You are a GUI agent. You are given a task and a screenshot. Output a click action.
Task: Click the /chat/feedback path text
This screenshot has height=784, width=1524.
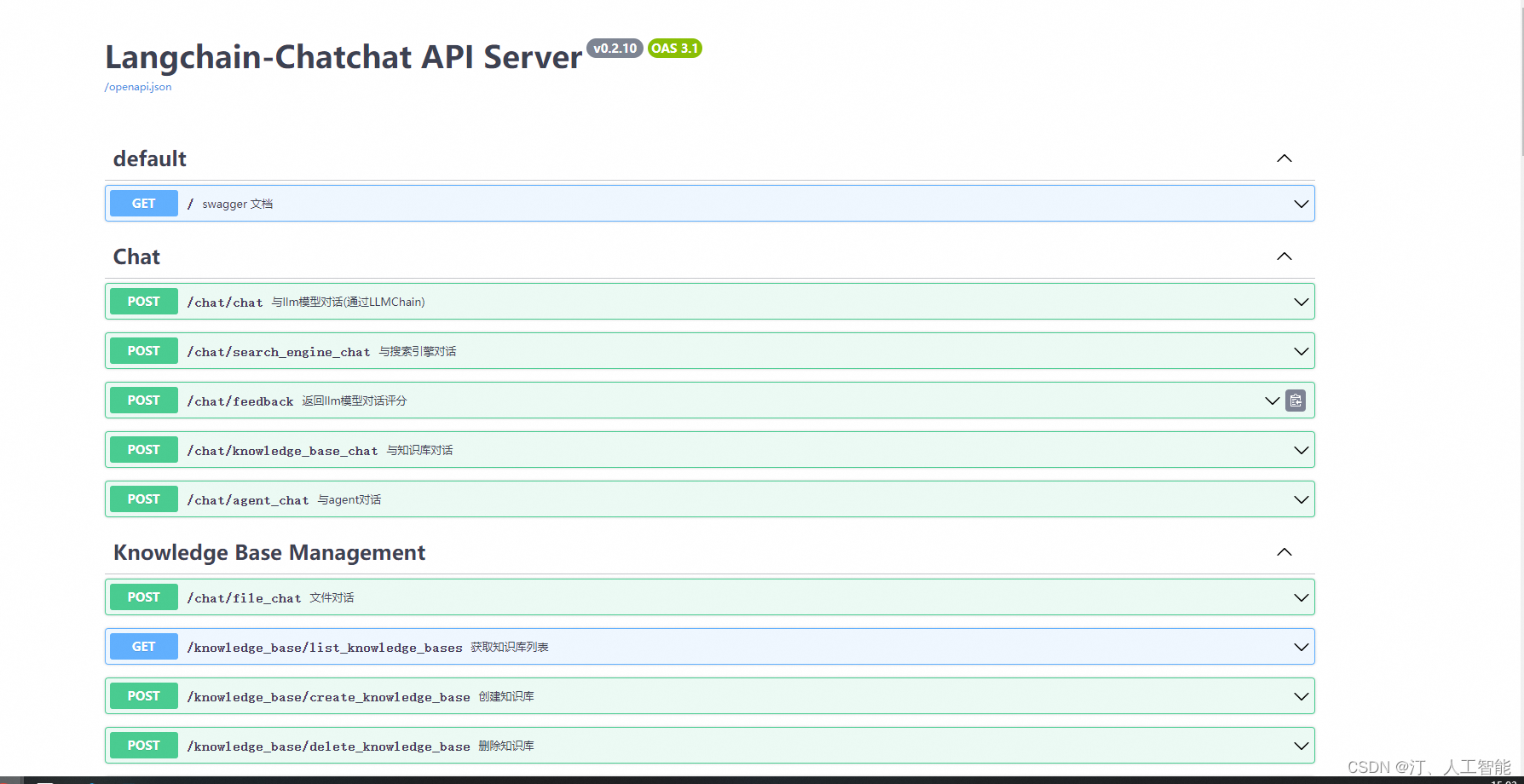(240, 401)
